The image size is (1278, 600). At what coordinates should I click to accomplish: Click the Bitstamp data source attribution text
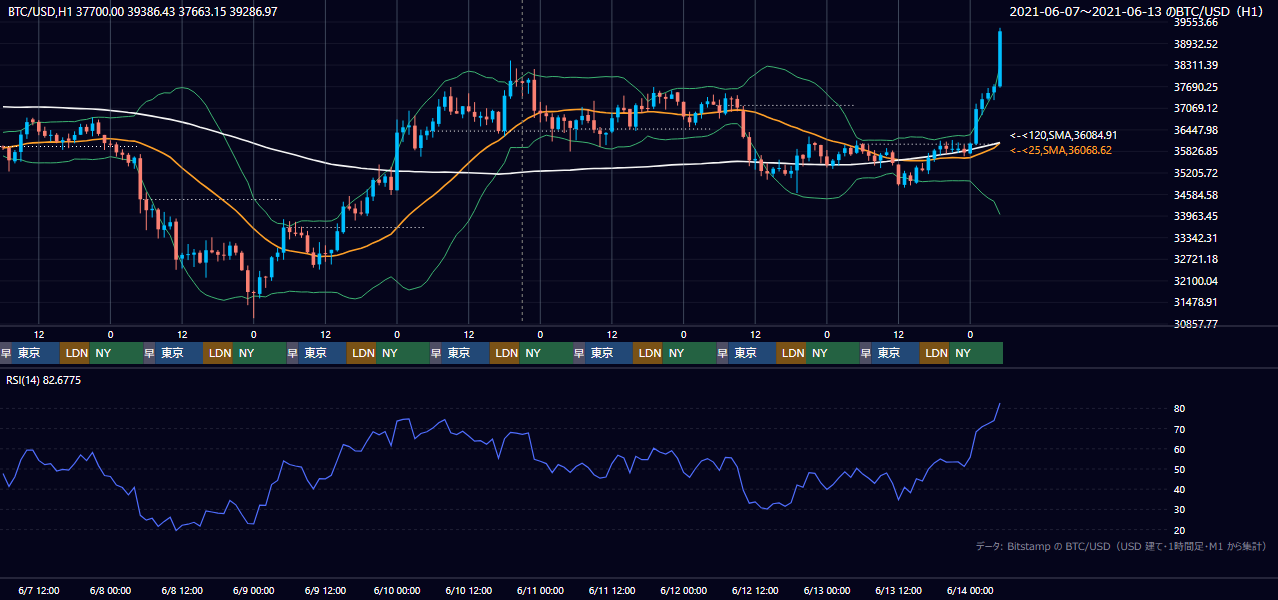[1121, 546]
